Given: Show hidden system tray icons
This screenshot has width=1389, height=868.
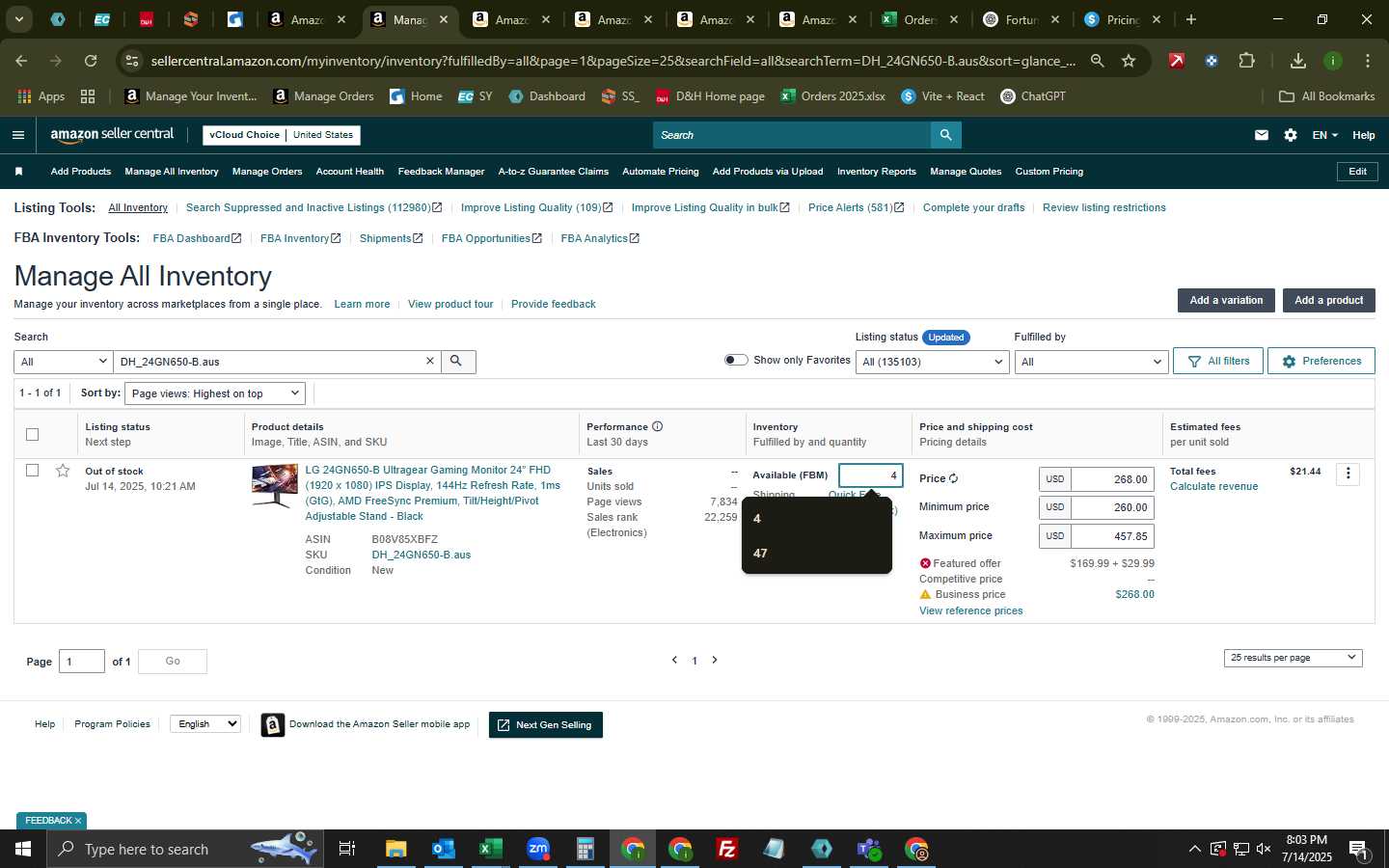Looking at the screenshot, I should (1194, 849).
